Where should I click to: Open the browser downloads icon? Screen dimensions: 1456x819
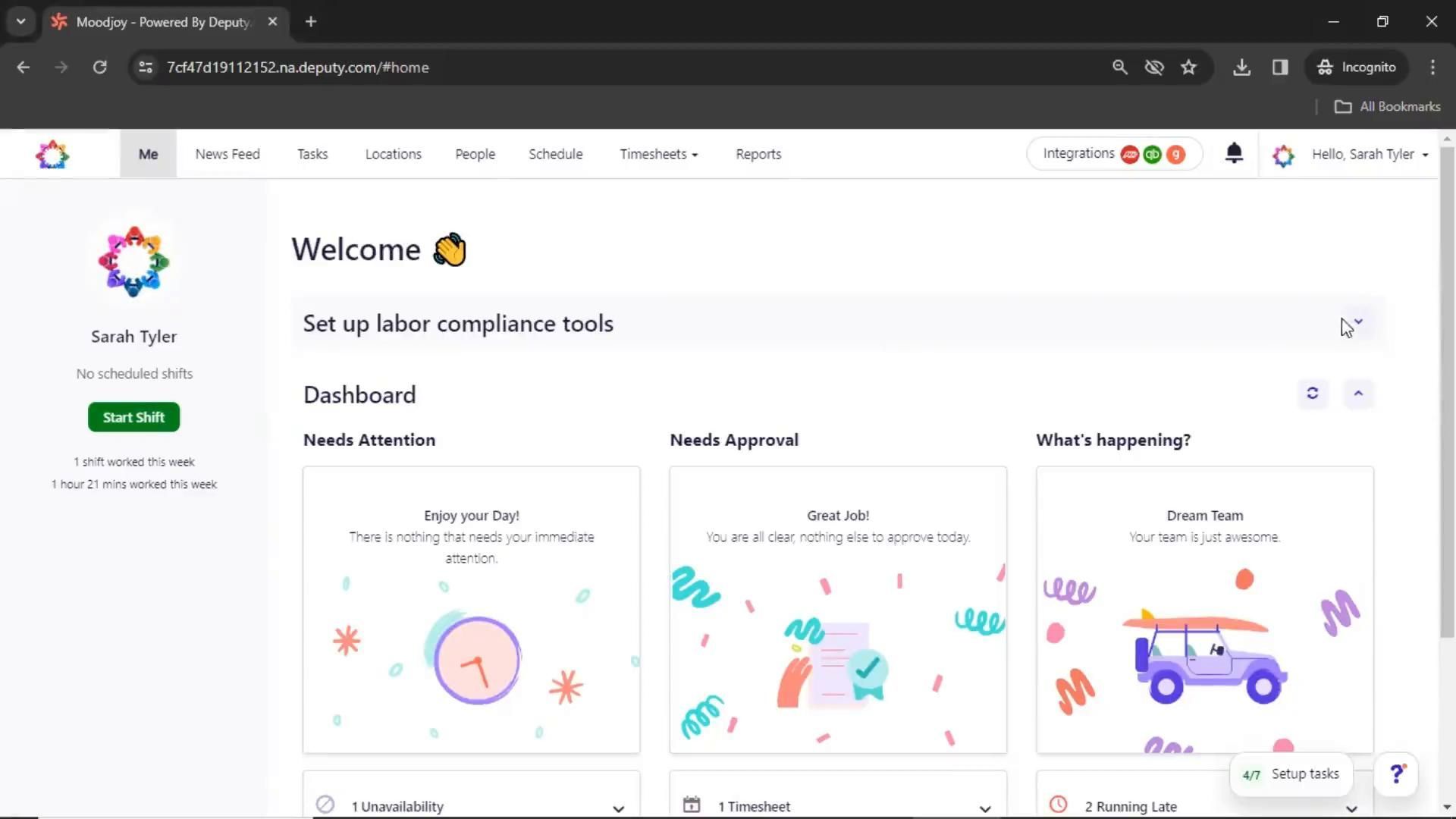coord(1241,67)
